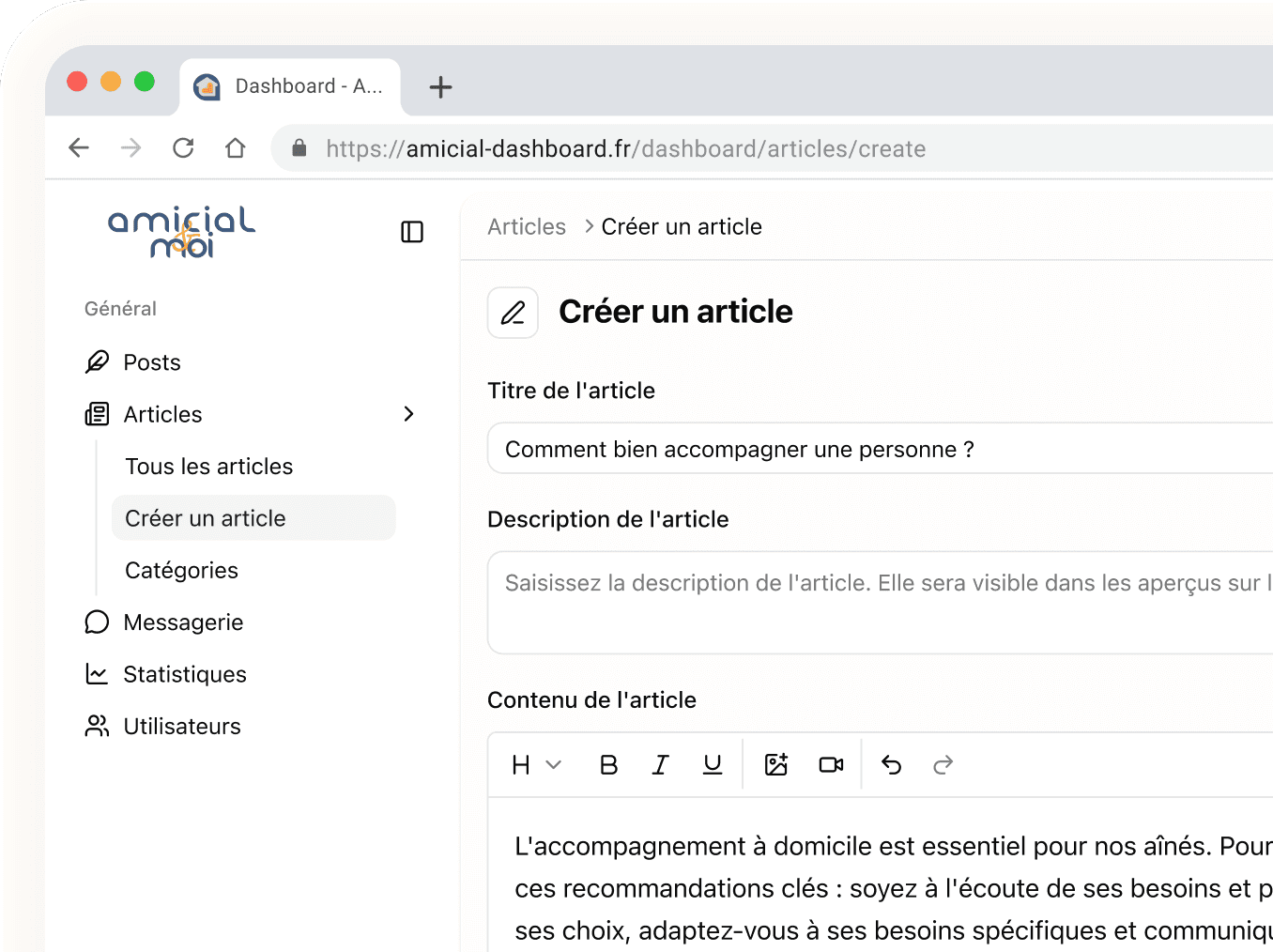This screenshot has width=1273, height=952.
Task: Insert a video into the article
Action: click(x=831, y=765)
